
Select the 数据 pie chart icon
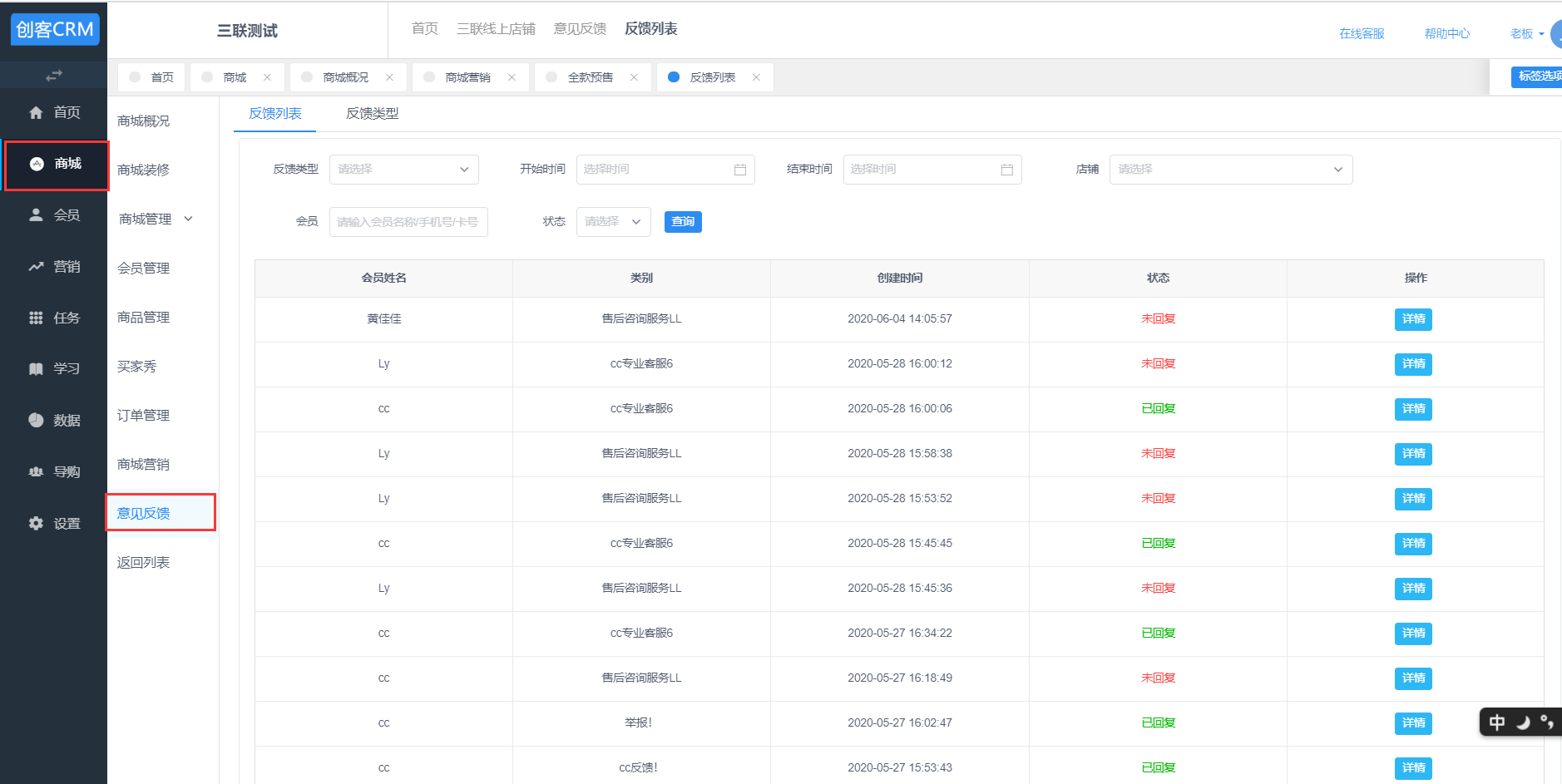click(x=36, y=421)
